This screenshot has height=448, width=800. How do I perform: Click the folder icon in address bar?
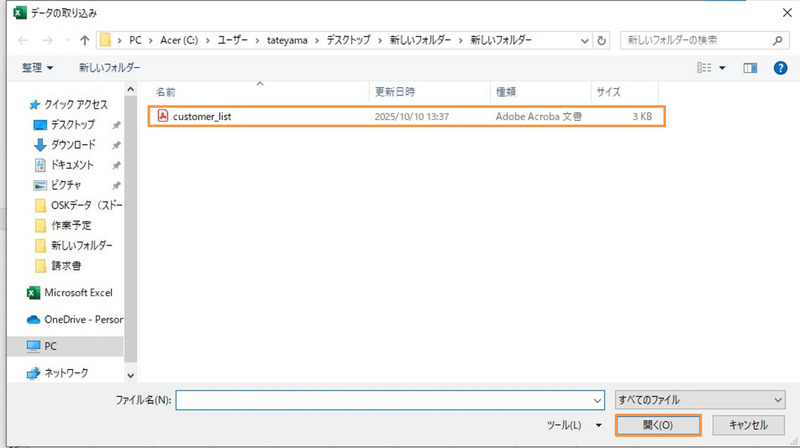(105, 40)
